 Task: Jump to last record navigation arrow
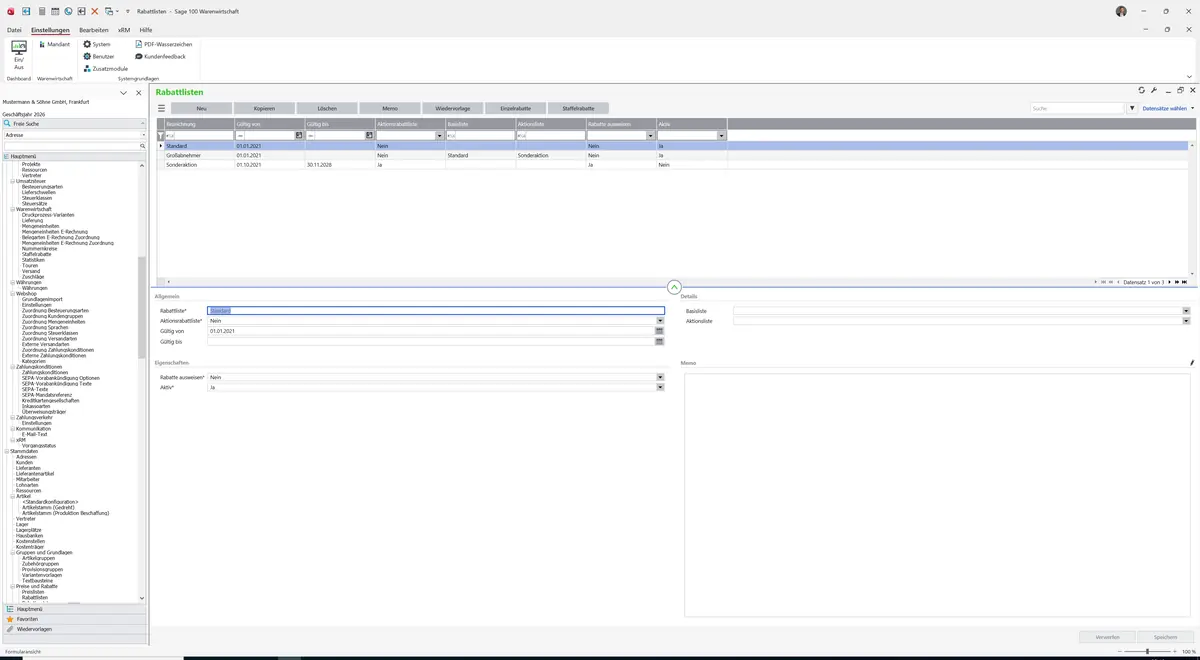pos(1185,282)
